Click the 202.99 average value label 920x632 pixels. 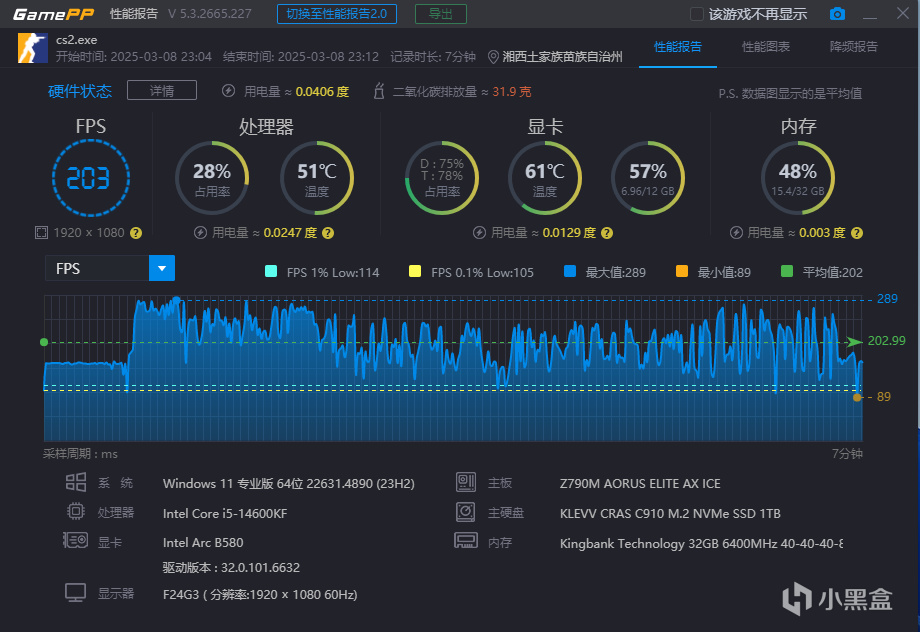tap(886, 341)
